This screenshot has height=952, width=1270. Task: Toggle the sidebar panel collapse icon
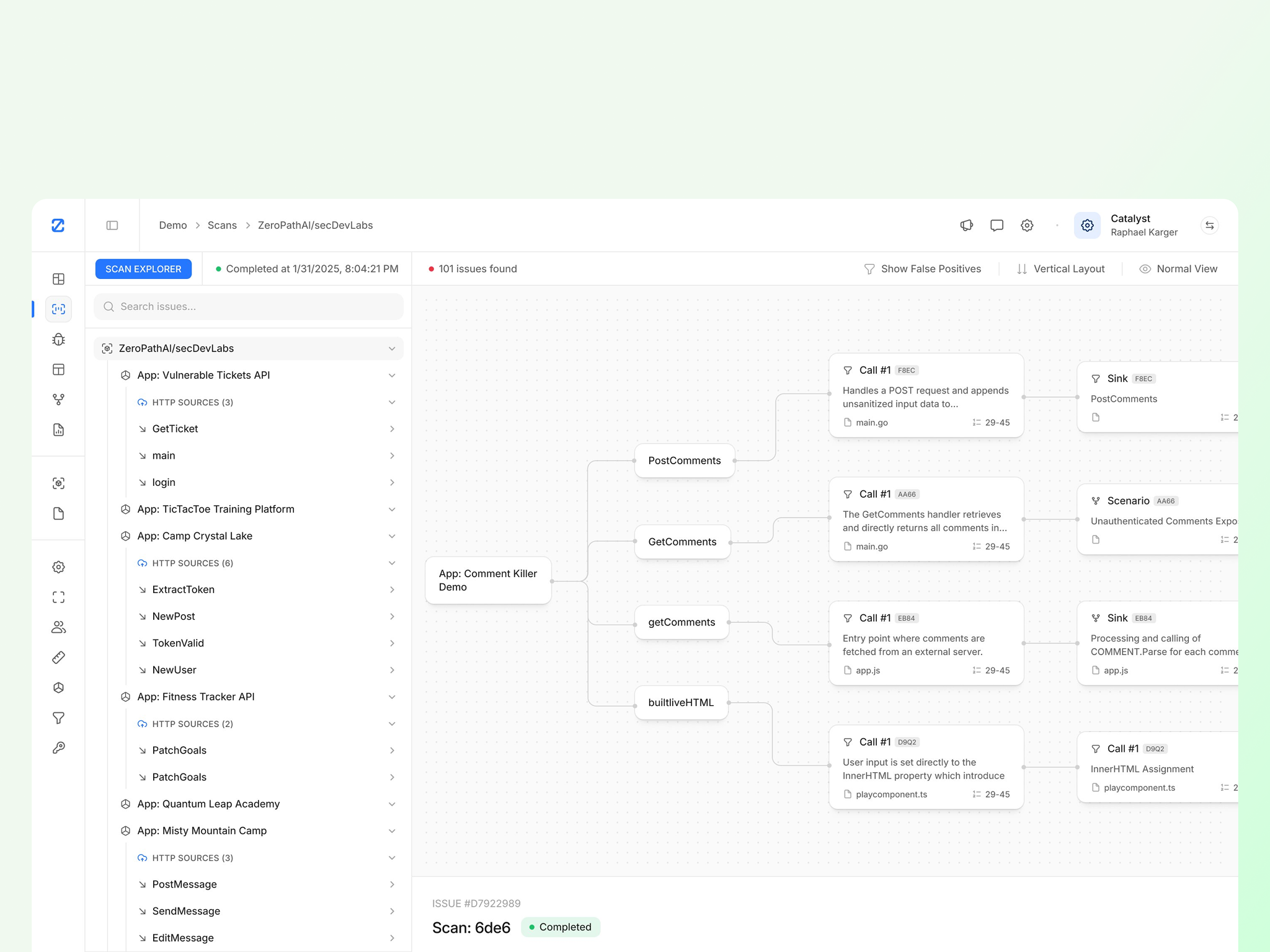pyautogui.click(x=112, y=225)
